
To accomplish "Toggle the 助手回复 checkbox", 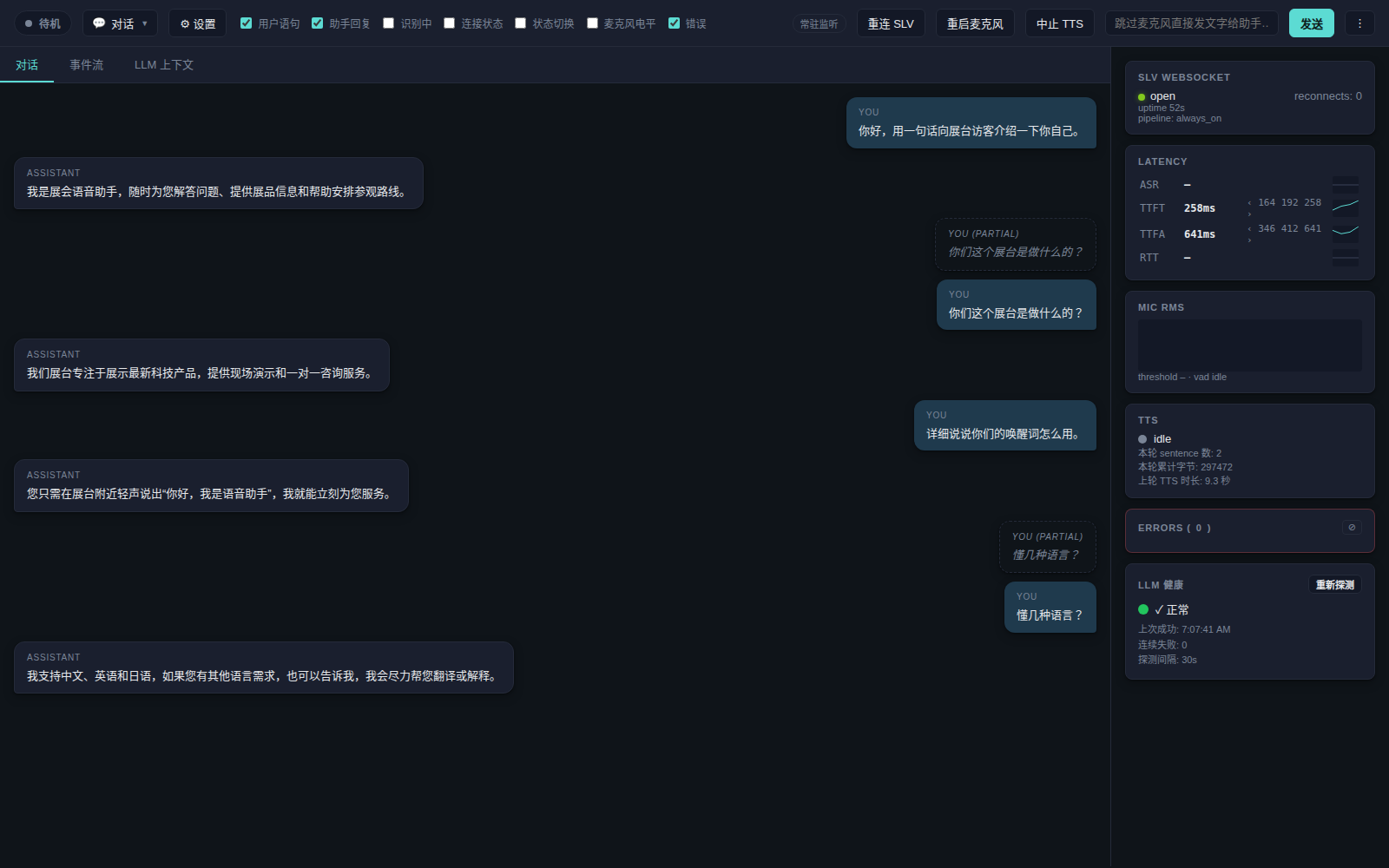I will 317,23.
